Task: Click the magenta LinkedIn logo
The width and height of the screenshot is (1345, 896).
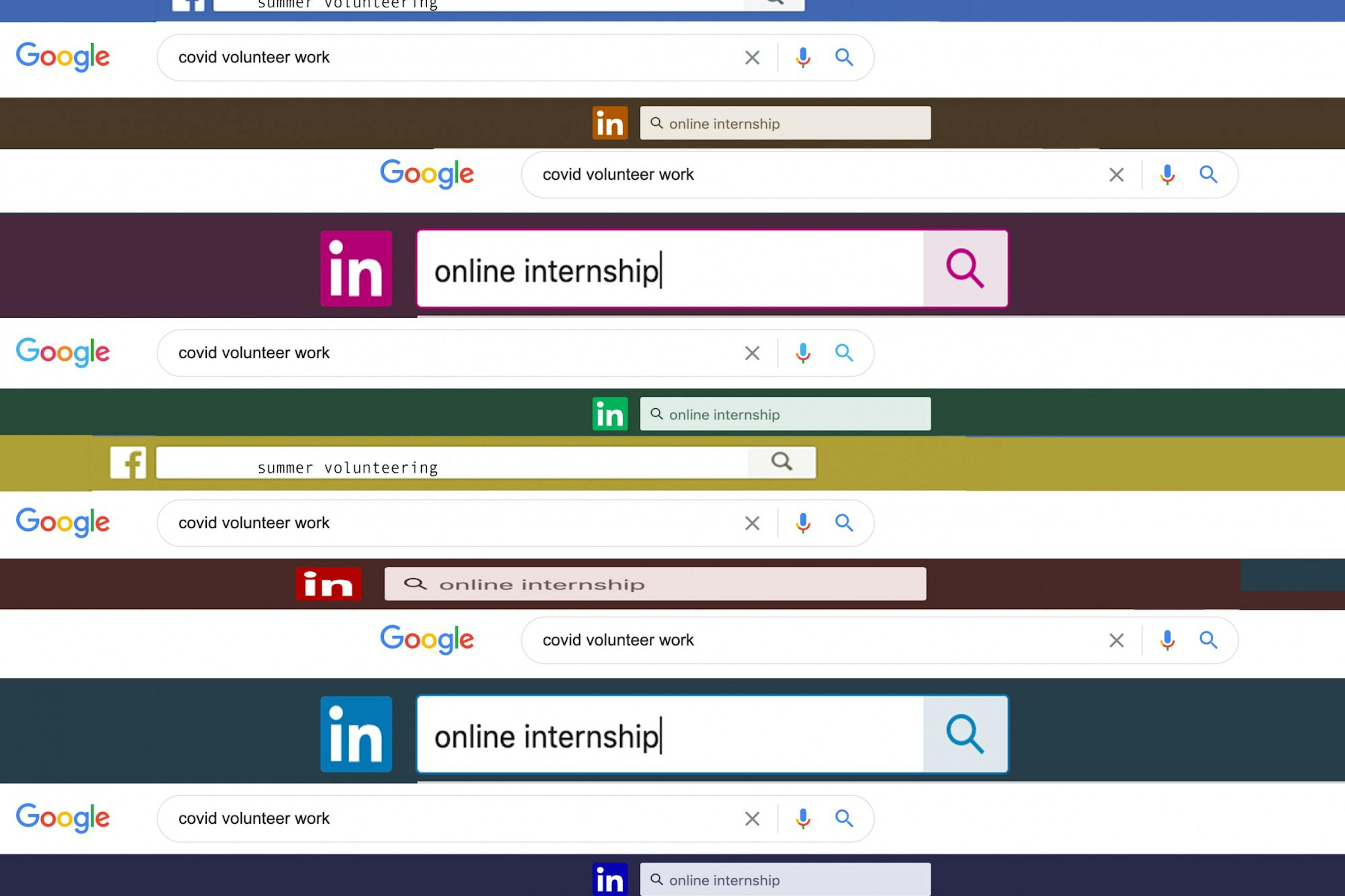Action: tap(355, 268)
